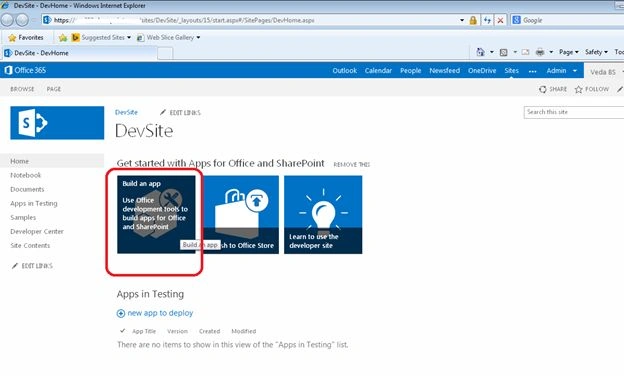Viewport: 624px width, 376px height.
Task: Click the Read Mail toolbar icon
Action: [x=525, y=52]
